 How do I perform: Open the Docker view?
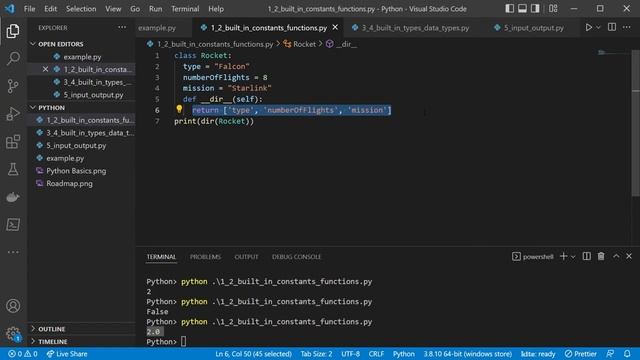tap(13, 197)
